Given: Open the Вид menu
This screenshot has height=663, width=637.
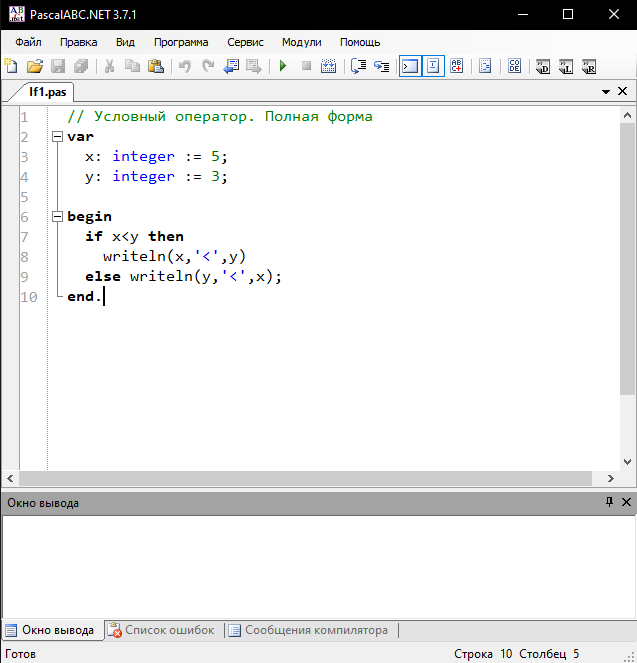Looking at the screenshot, I should [126, 42].
